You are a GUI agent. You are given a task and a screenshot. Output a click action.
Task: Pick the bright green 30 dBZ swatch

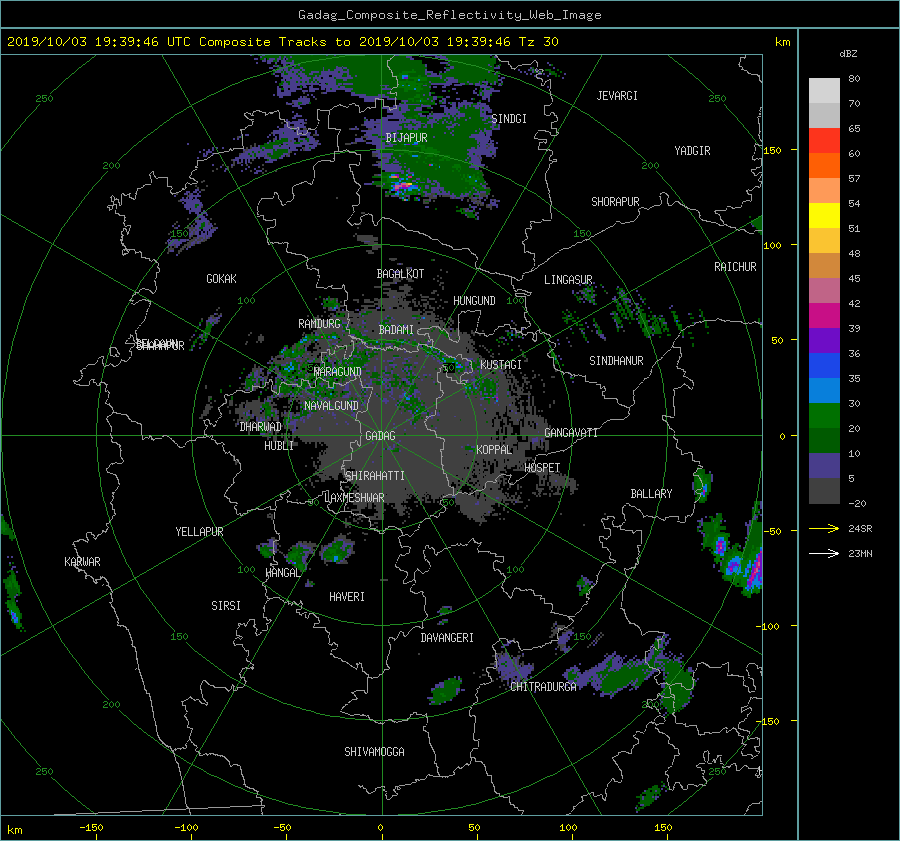click(824, 415)
